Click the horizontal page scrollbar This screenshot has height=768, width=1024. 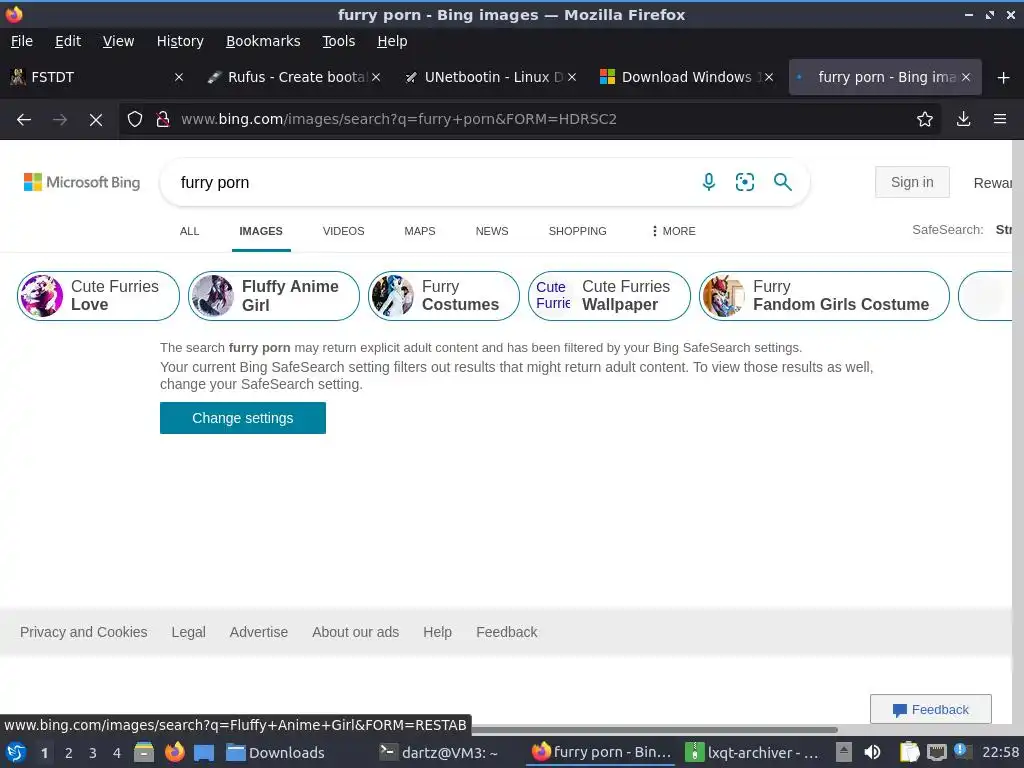click(x=654, y=729)
